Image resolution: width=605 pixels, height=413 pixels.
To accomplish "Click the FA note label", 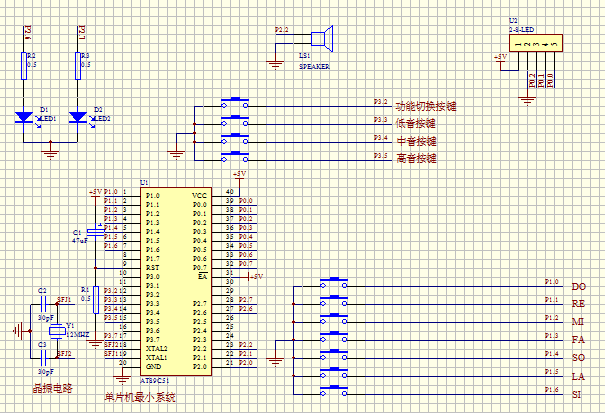I will click(x=578, y=340).
